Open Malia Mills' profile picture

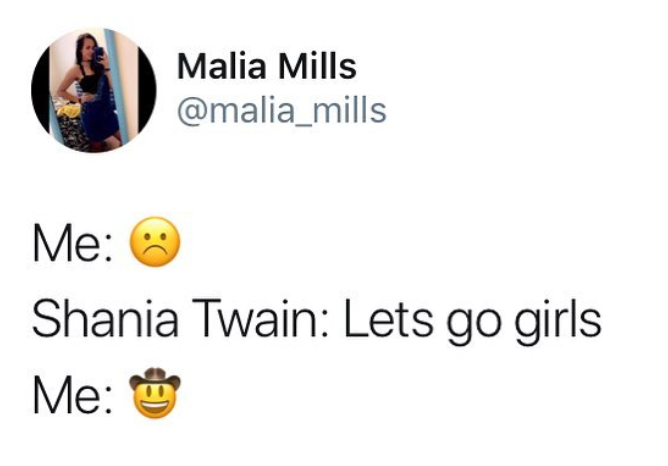click(x=93, y=91)
